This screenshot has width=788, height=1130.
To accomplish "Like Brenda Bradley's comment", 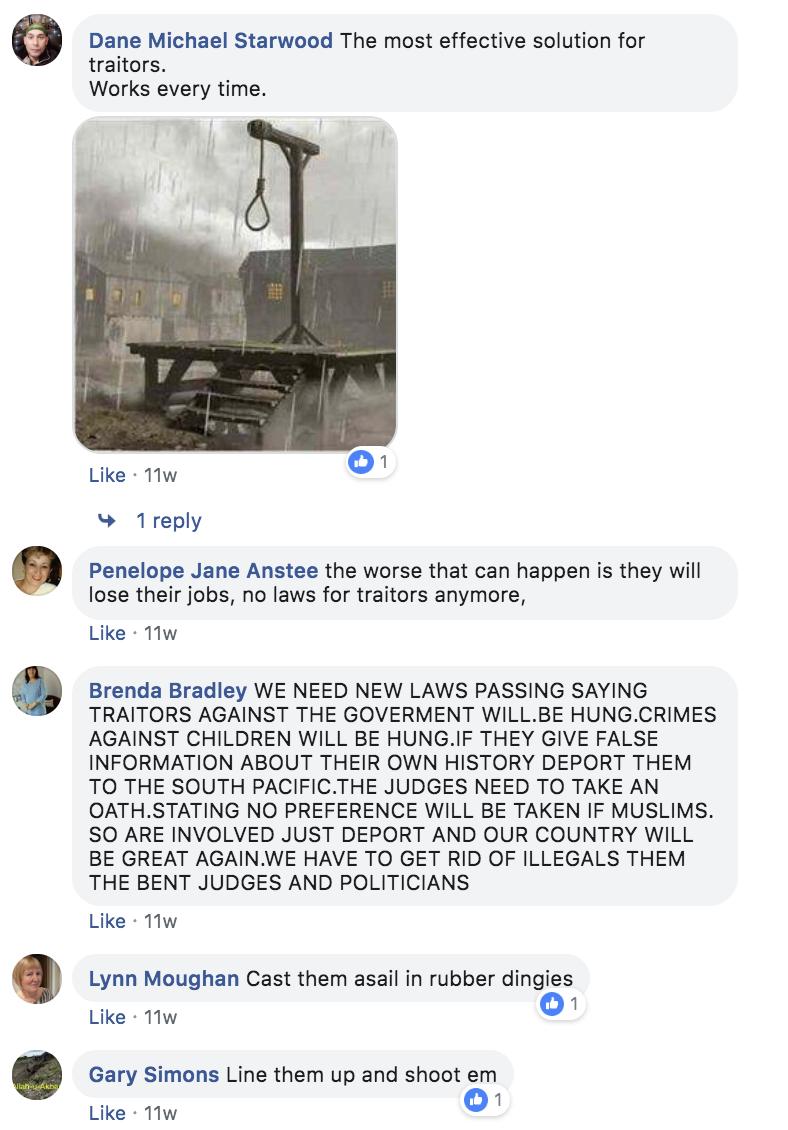I will 107,921.
